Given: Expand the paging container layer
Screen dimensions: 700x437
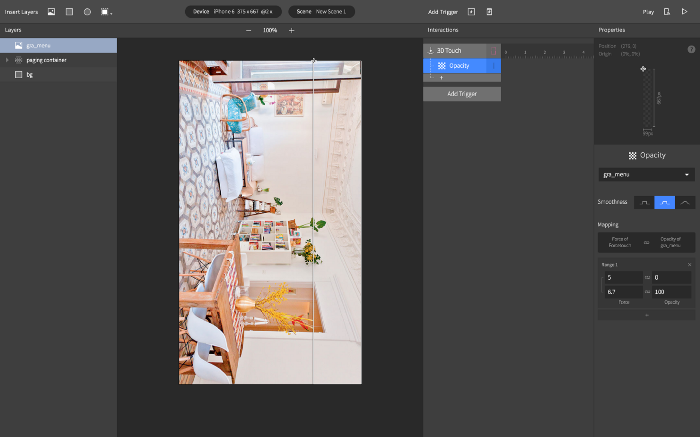Looking at the screenshot, I should coord(7,60).
